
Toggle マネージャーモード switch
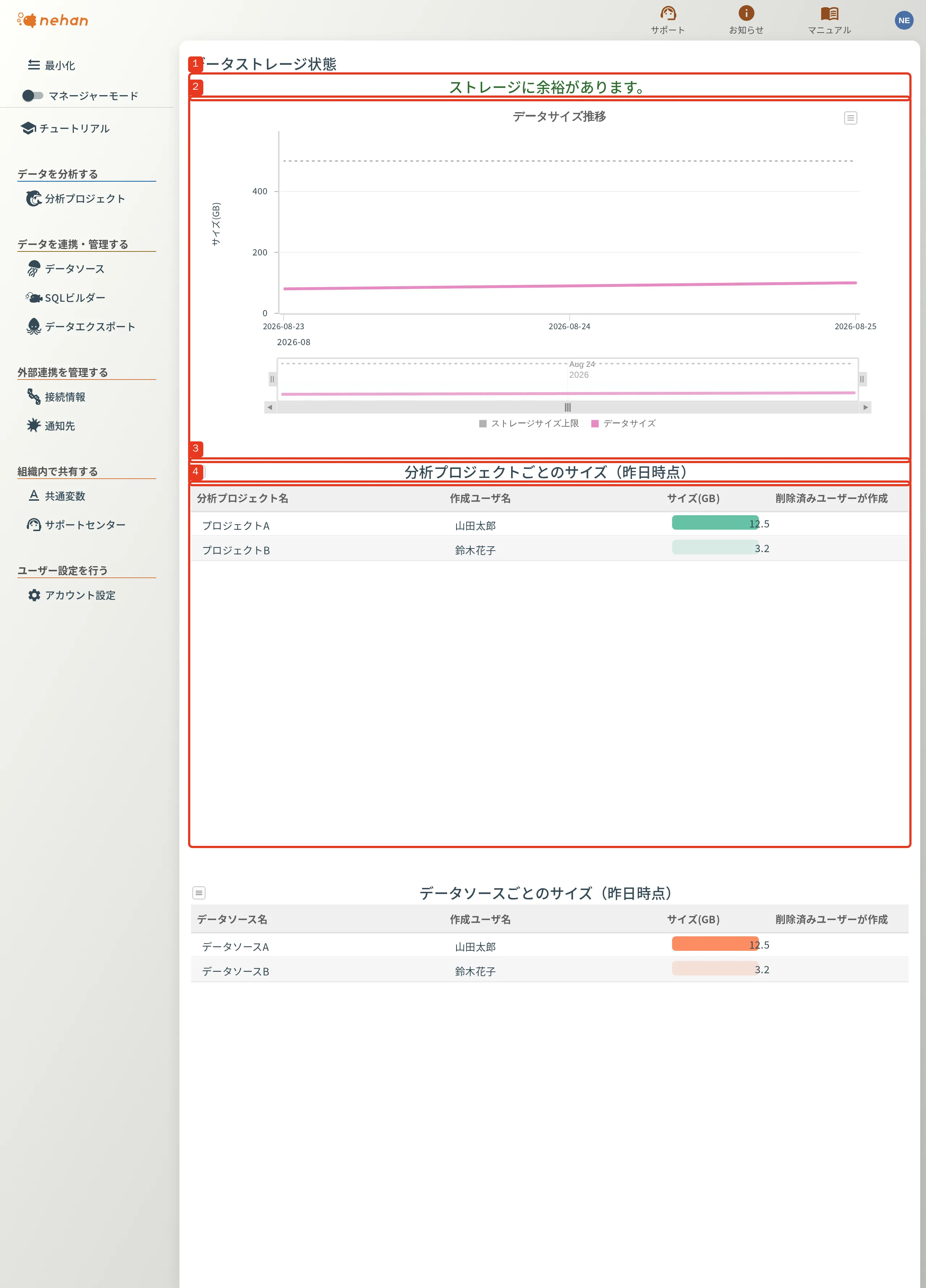[x=32, y=96]
